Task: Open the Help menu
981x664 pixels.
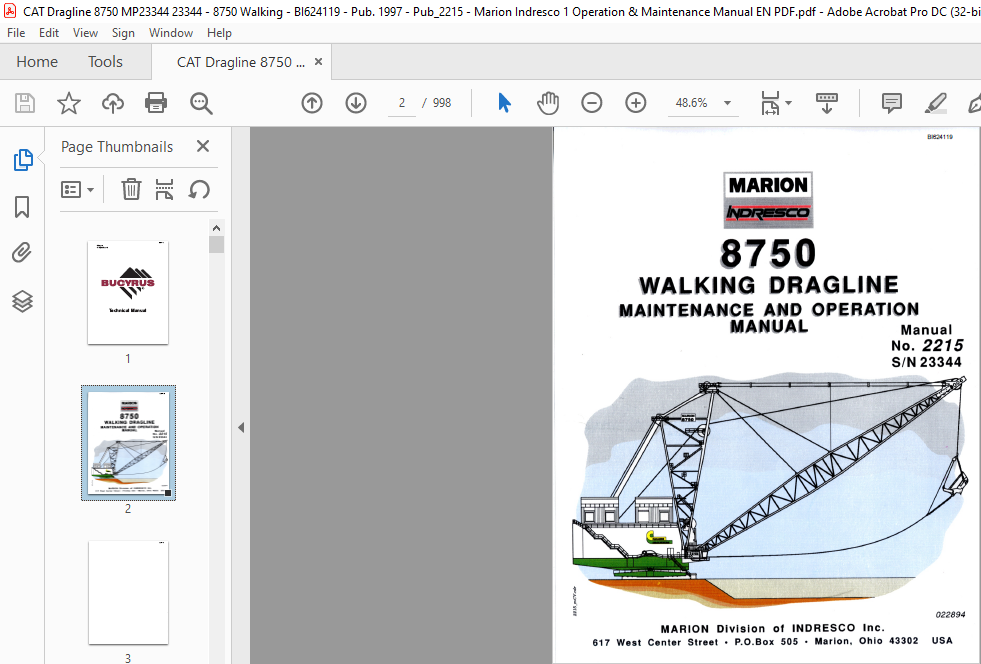Action: point(219,33)
